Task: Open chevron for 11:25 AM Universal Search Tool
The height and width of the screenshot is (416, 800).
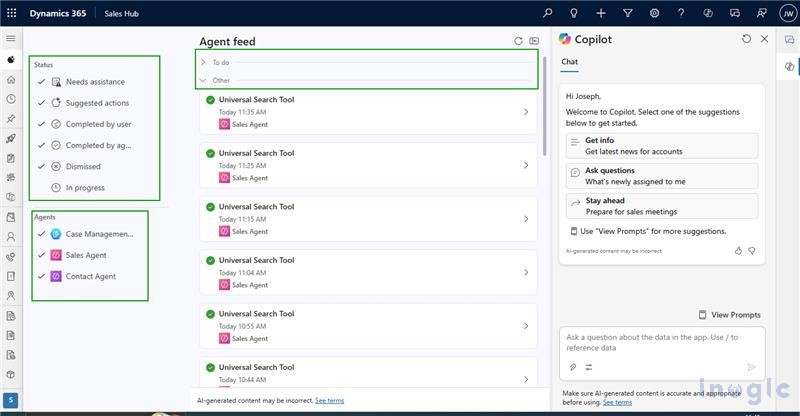Action: pyautogui.click(x=526, y=165)
